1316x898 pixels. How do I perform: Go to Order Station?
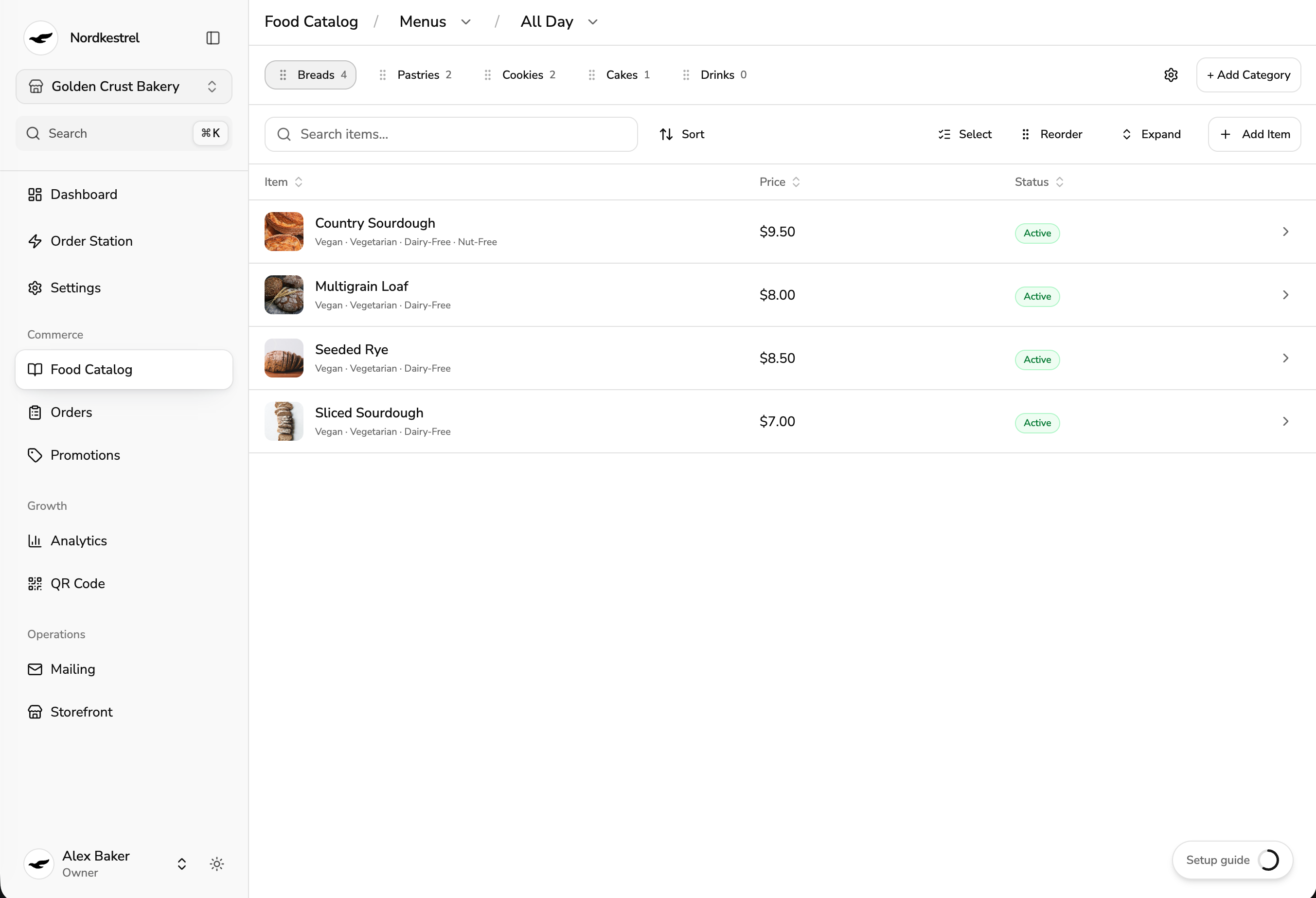pos(91,241)
